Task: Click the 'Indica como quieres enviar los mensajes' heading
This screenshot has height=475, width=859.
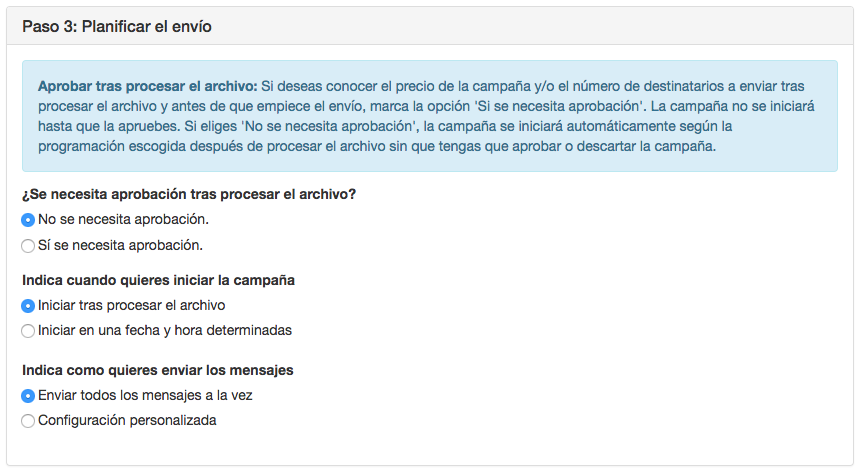Action: point(157,370)
